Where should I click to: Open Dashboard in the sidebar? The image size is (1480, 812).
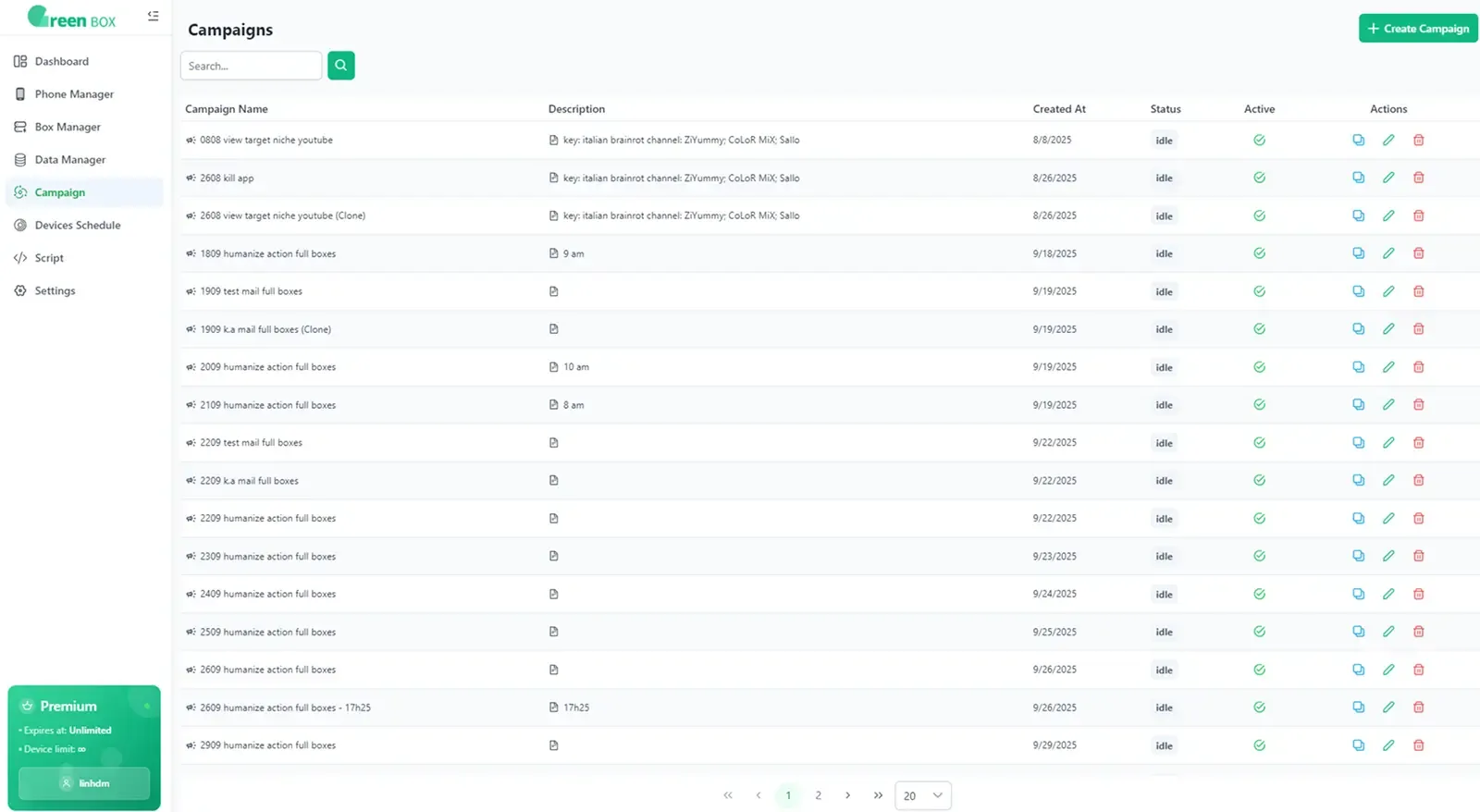click(x=84, y=62)
